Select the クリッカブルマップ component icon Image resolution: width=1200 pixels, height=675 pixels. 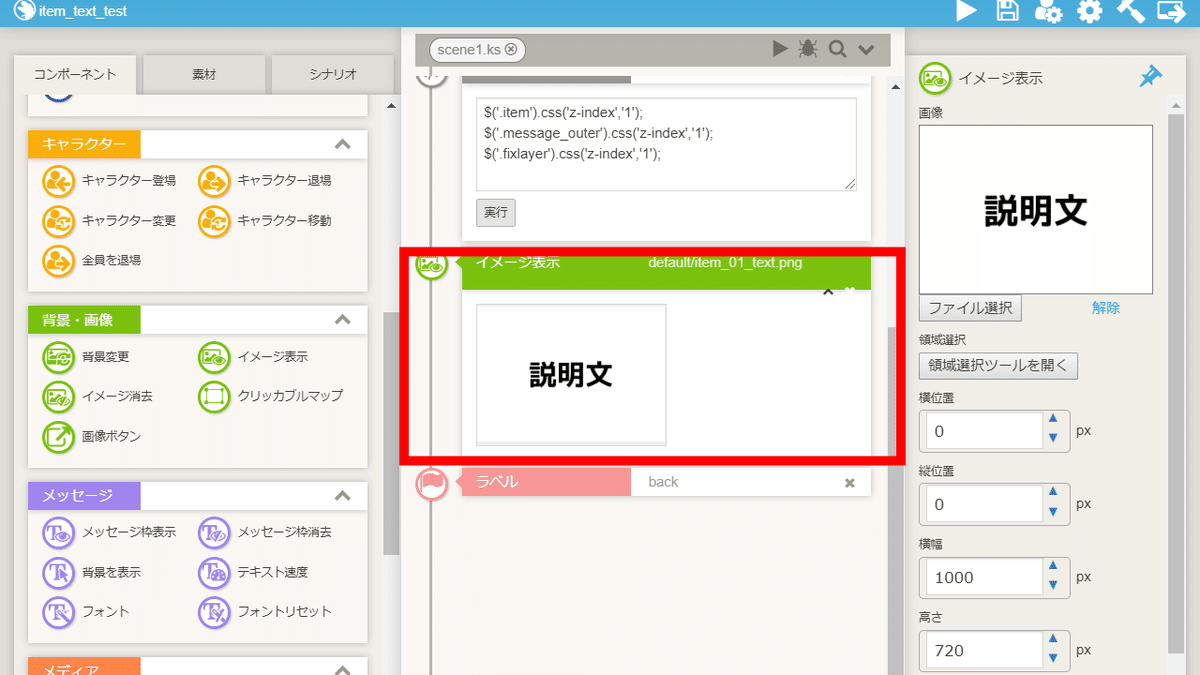point(214,397)
